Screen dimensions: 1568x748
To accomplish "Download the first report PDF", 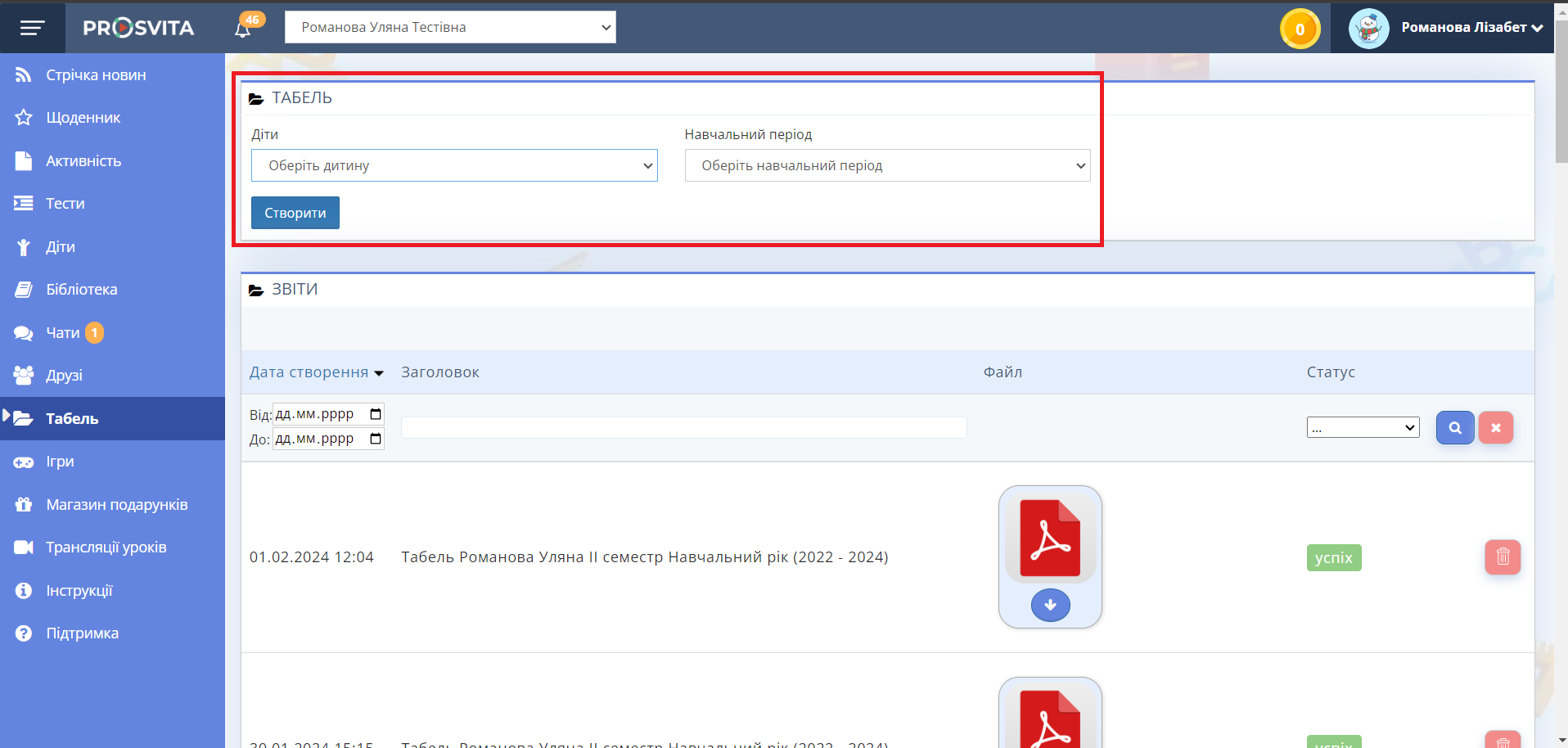I will [1050, 606].
